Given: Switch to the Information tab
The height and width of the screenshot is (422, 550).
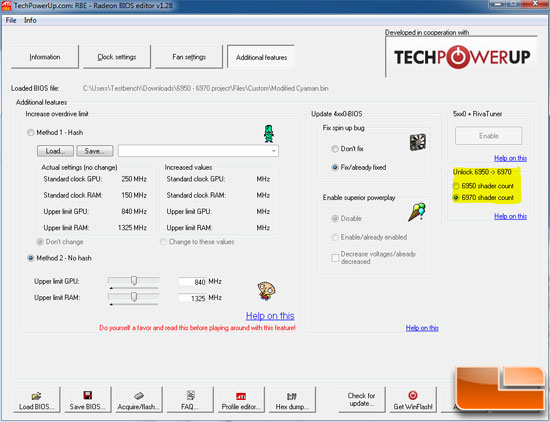Looking at the screenshot, I should tap(45, 57).
